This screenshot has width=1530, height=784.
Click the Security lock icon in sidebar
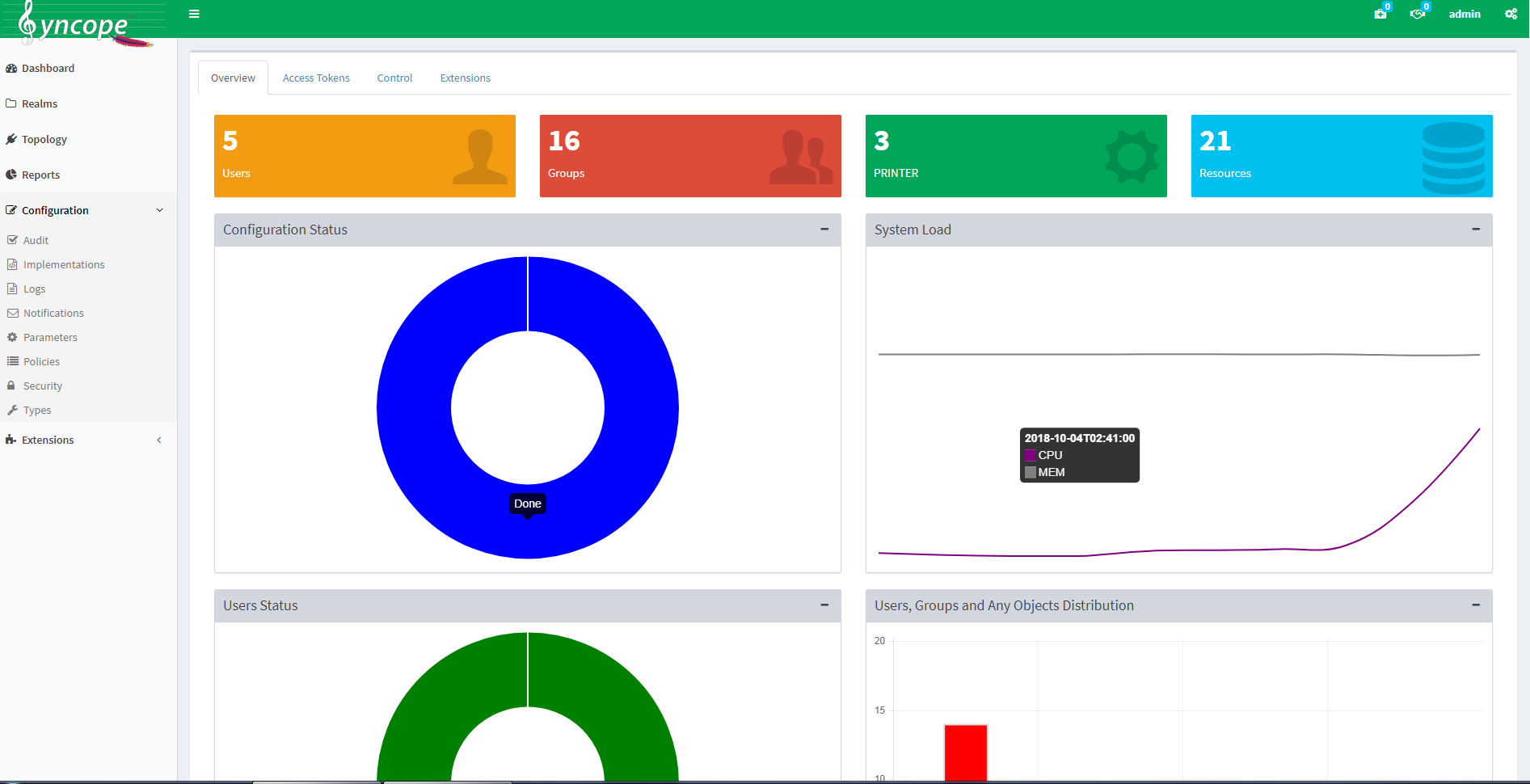click(11, 386)
